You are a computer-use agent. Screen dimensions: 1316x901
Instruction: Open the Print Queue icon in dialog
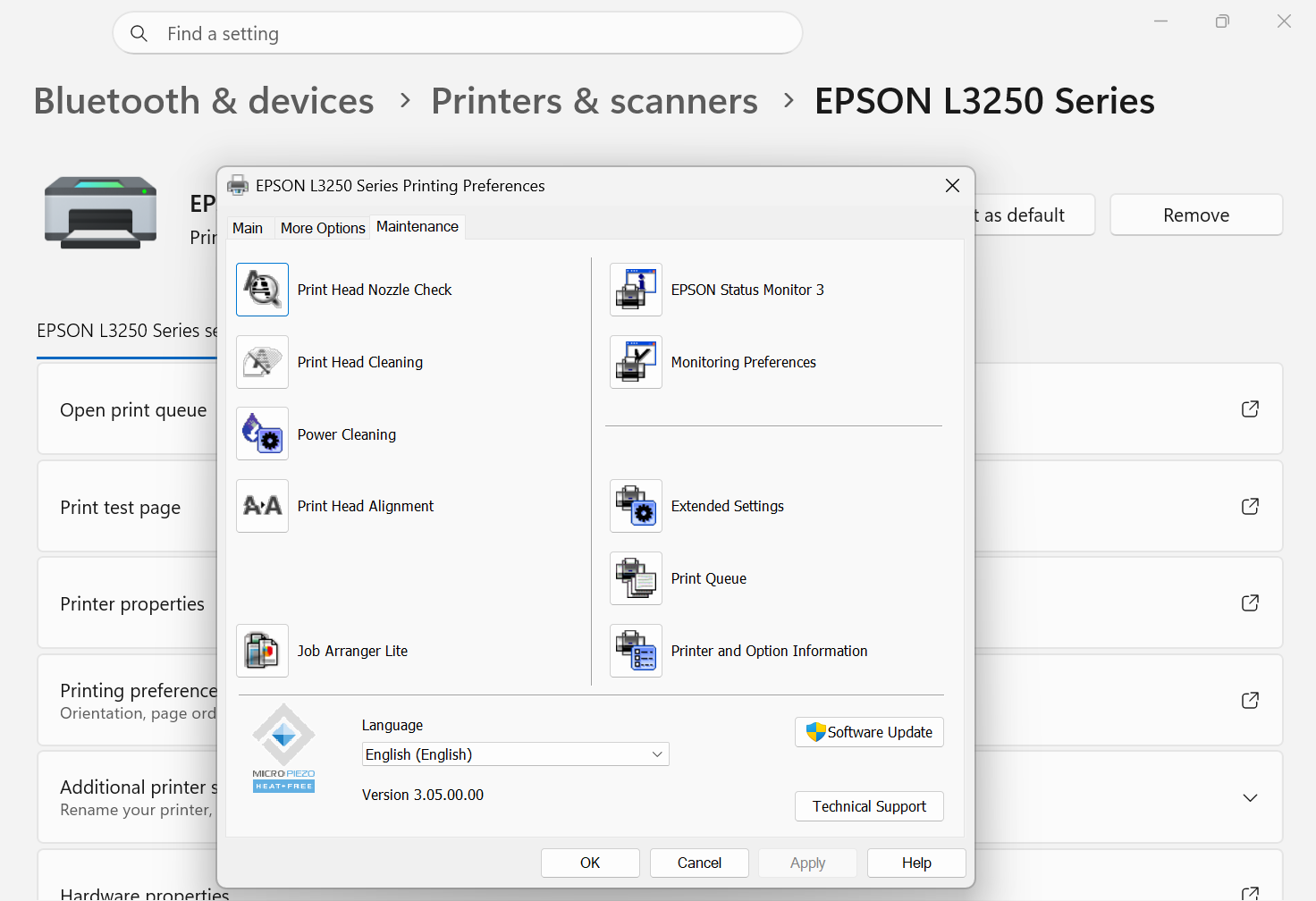coord(636,578)
